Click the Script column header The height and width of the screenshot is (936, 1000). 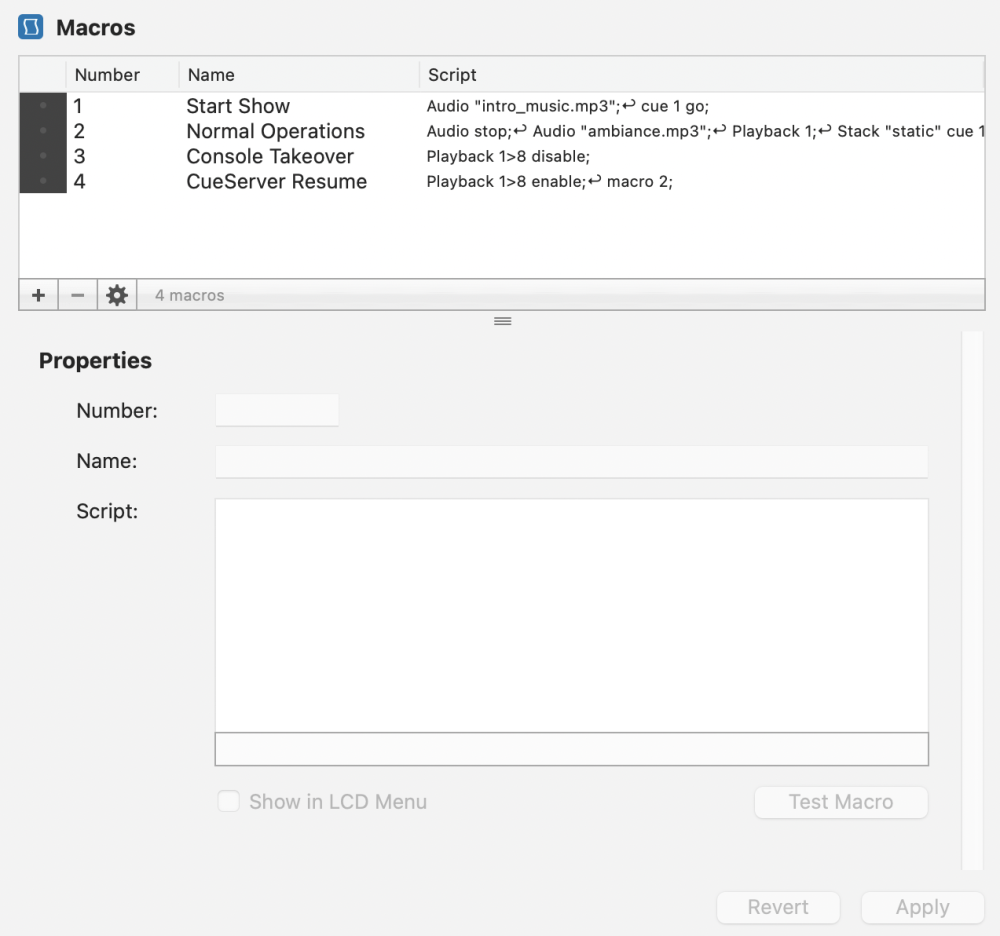point(452,75)
